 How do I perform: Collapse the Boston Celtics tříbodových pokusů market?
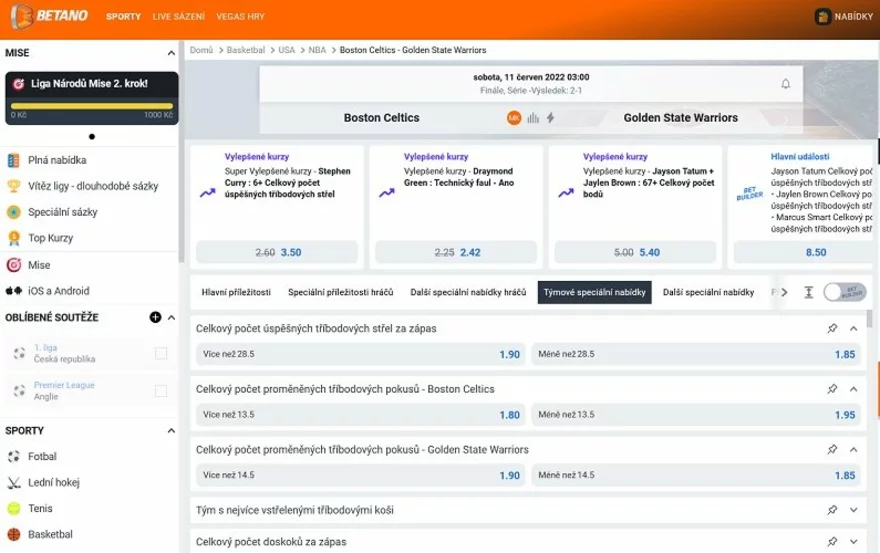pyautogui.click(x=854, y=389)
